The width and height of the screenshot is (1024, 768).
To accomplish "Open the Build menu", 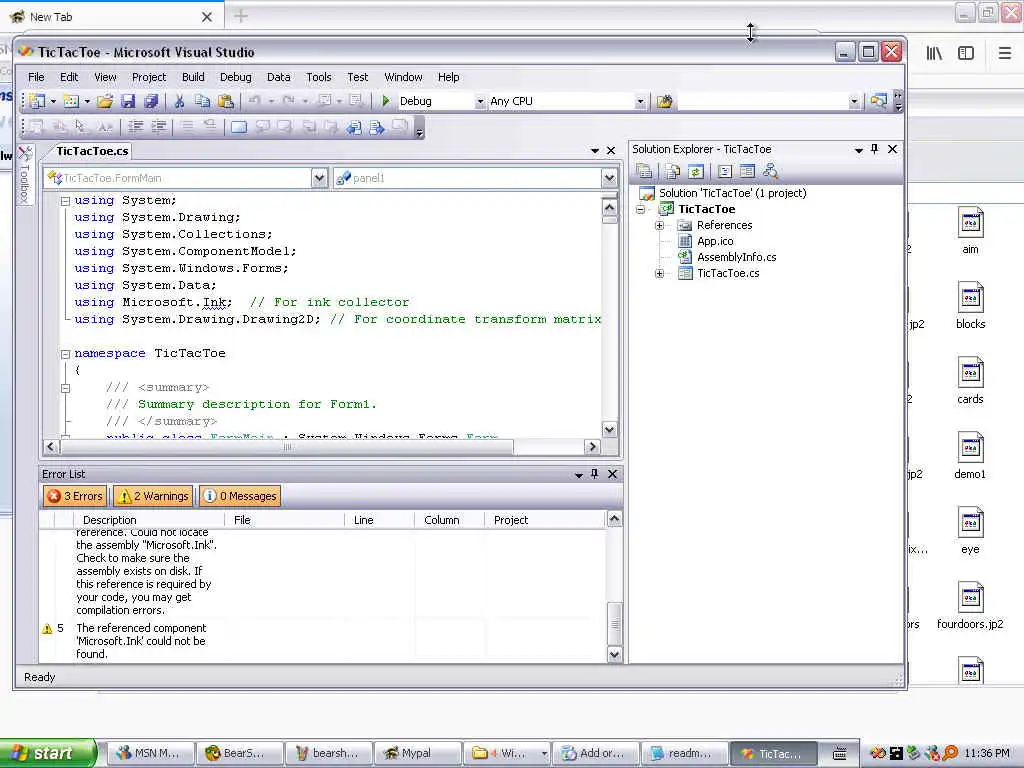I will 193,77.
